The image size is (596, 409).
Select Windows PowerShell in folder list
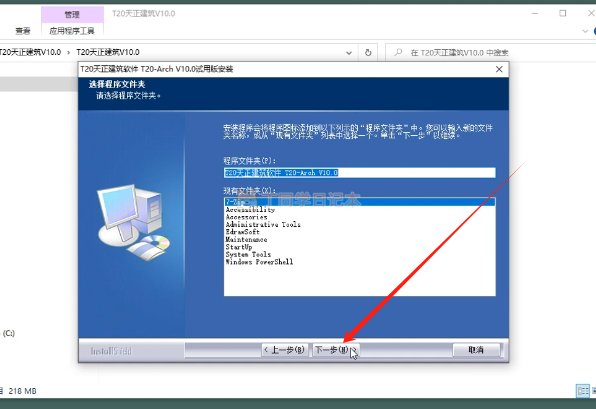click(259, 262)
